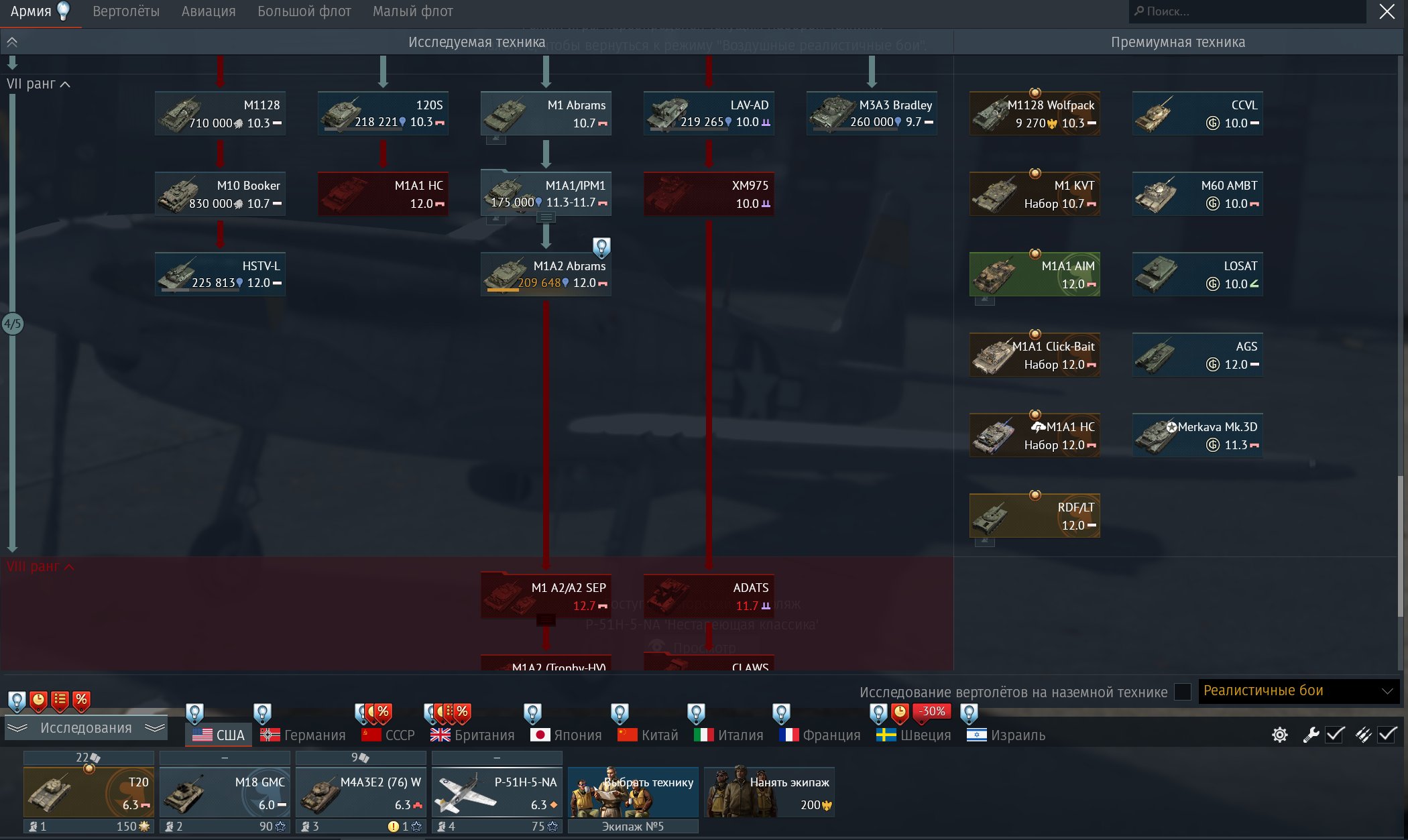Image resolution: width=1408 pixels, height=840 pixels.
Task: Select the M4A3E2 (76) W crew slot
Action: (x=361, y=792)
